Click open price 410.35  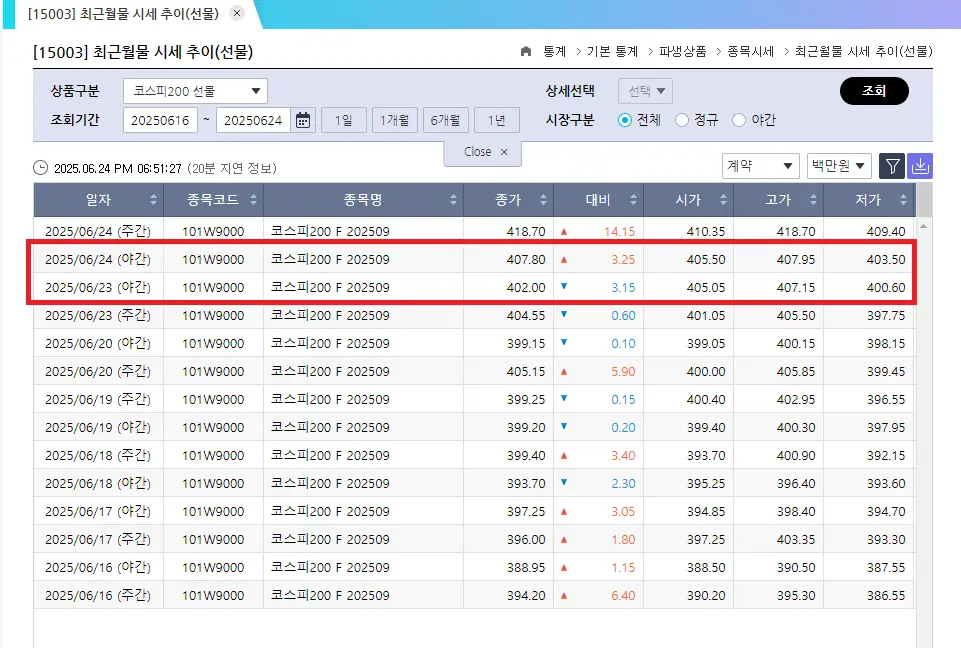[x=705, y=232]
